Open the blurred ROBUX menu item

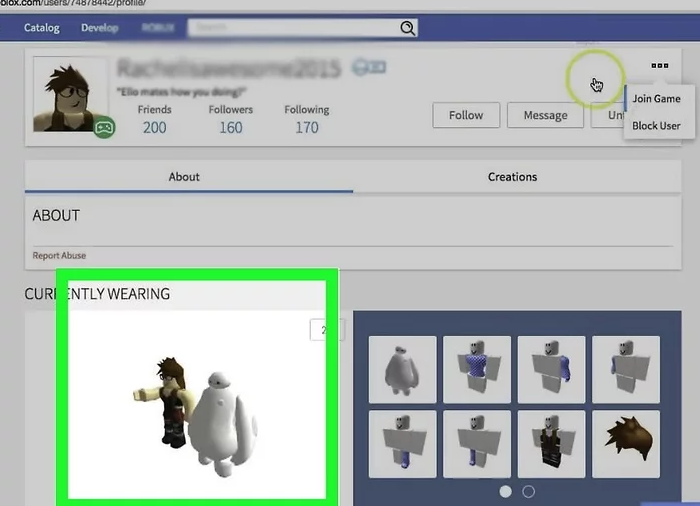(158, 28)
